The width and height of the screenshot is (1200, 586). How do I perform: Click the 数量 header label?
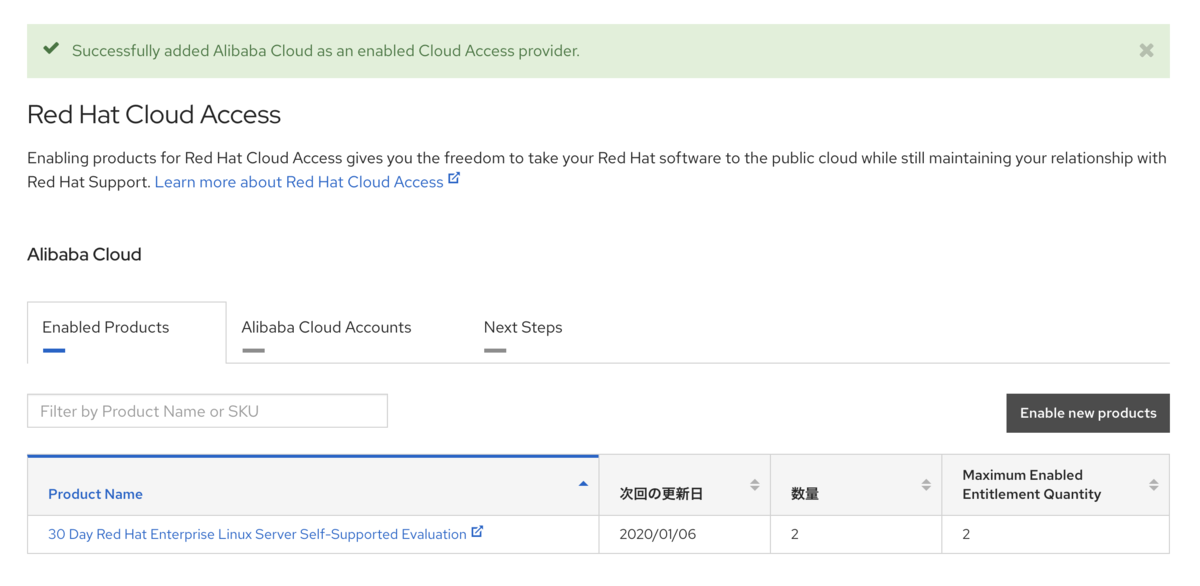point(805,494)
